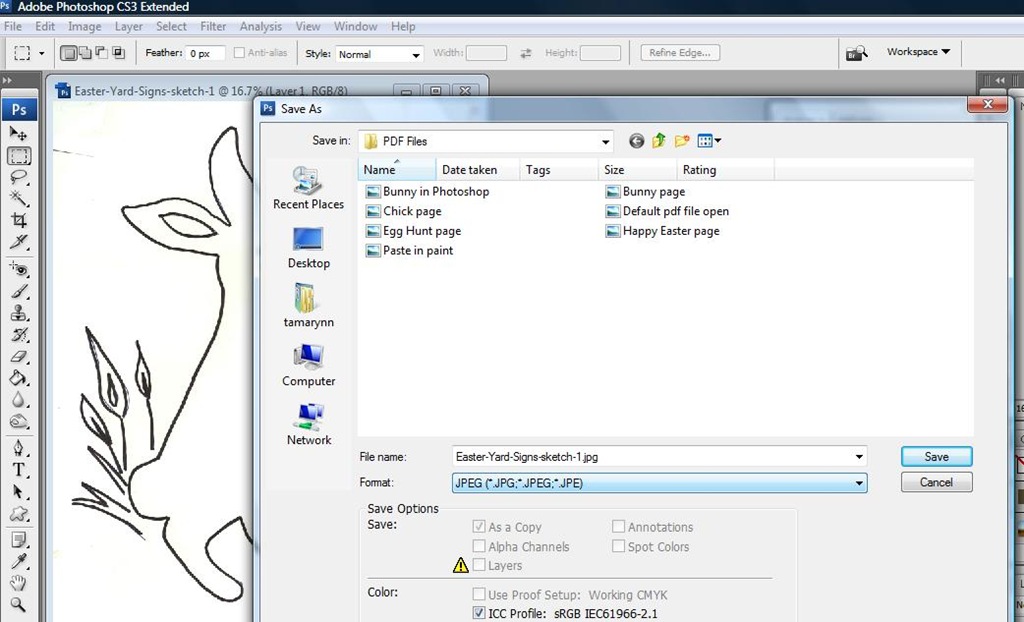Toggle the Alpha Channels checkbox
This screenshot has height=622, width=1024.
pos(479,546)
